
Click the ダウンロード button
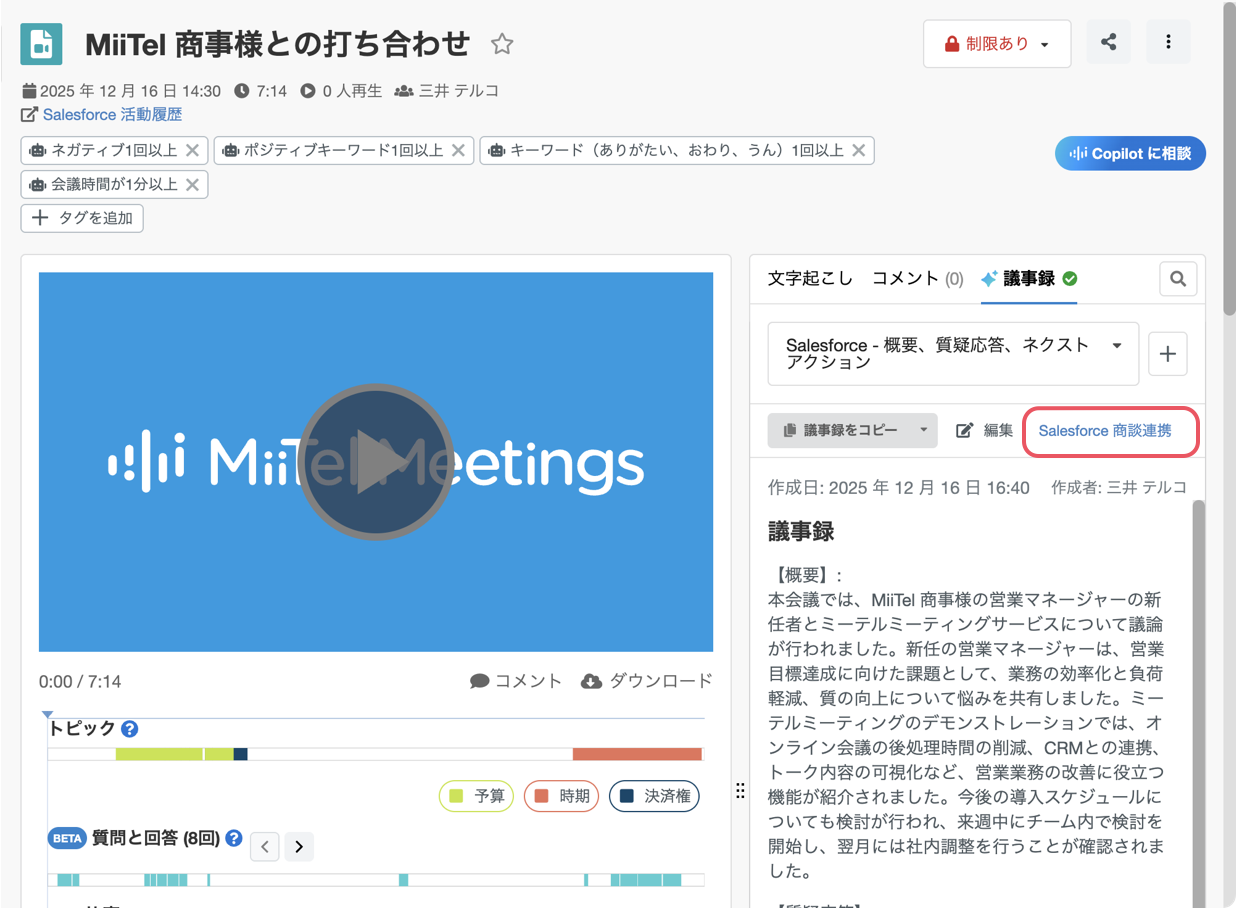646,681
